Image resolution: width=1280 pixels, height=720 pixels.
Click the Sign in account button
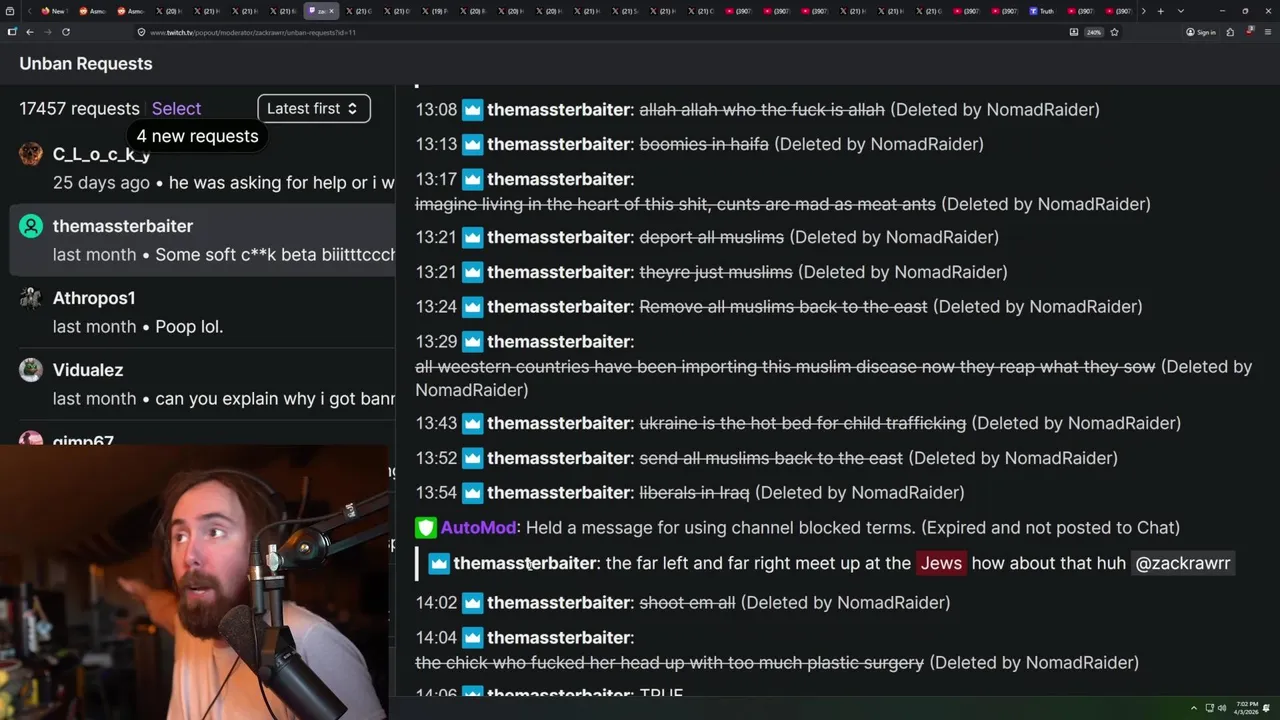pos(1201,32)
